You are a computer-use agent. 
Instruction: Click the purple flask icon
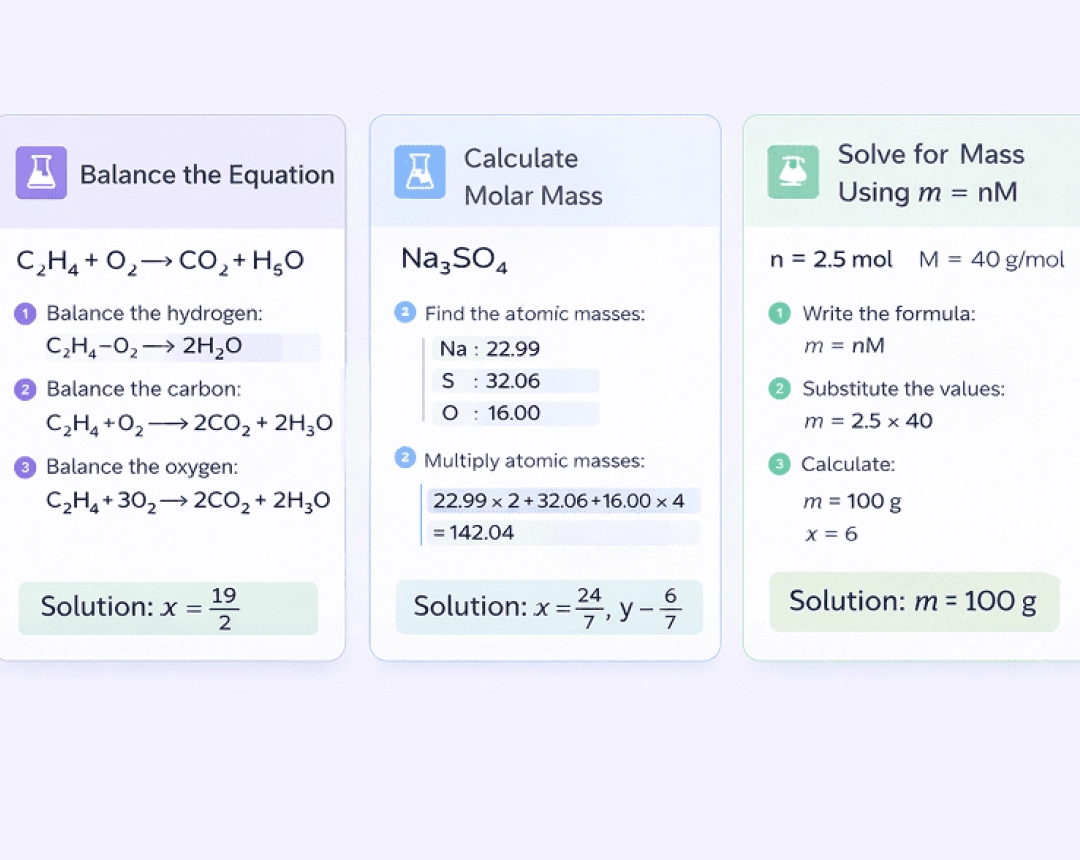pos(41,173)
